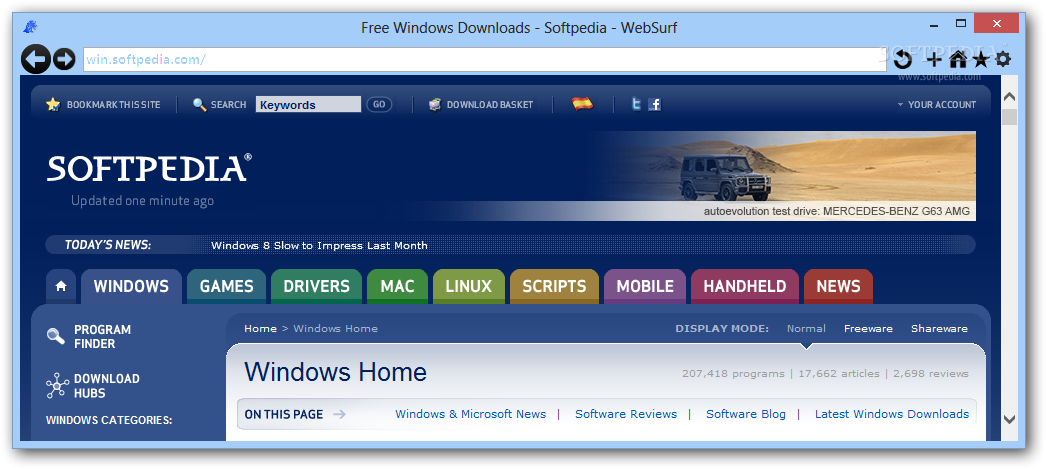Open Download Hubs link
This screenshot has height=469, width=1046.
(107, 386)
